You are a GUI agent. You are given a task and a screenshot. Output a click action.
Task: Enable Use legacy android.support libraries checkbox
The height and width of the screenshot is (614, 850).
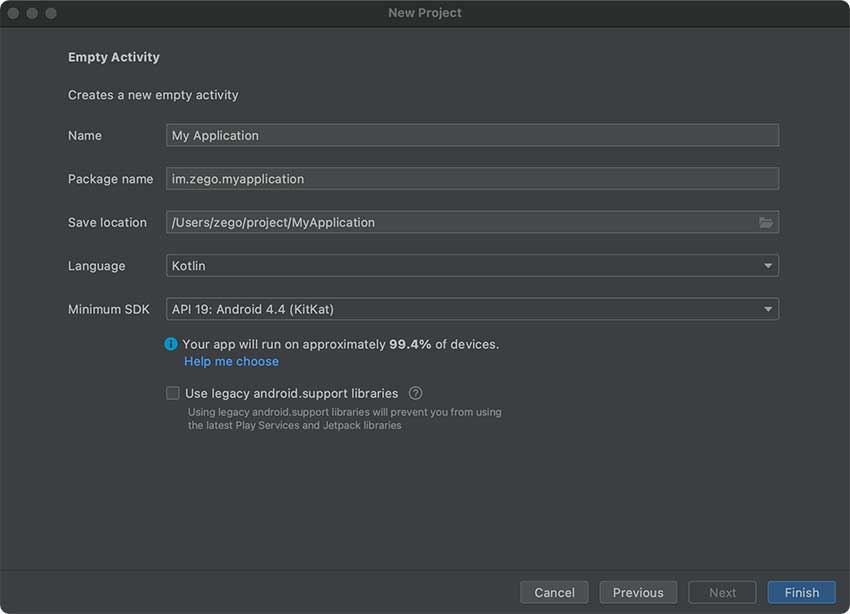pyautogui.click(x=173, y=393)
